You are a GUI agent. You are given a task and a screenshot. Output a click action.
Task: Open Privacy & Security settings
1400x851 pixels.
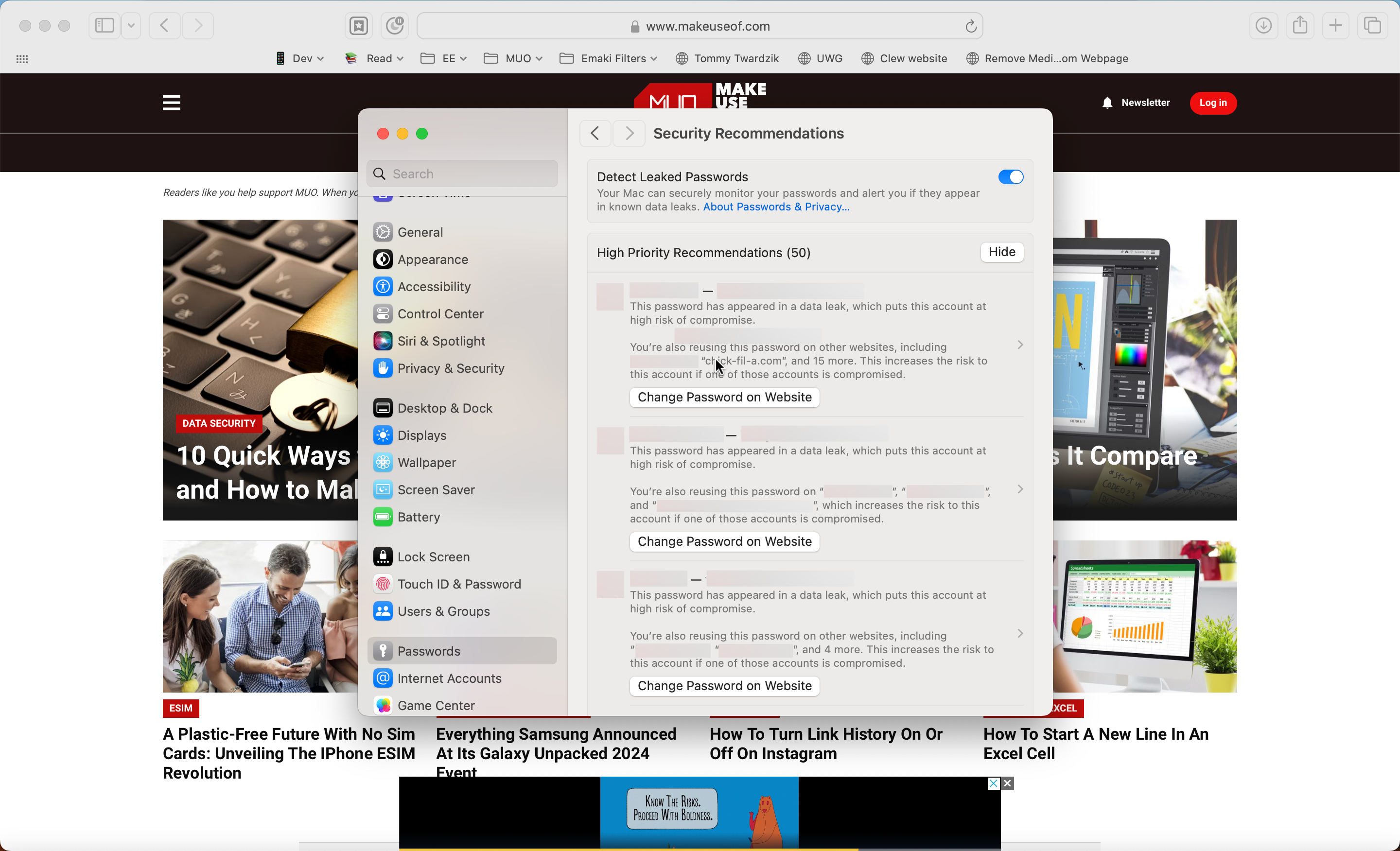coord(451,368)
